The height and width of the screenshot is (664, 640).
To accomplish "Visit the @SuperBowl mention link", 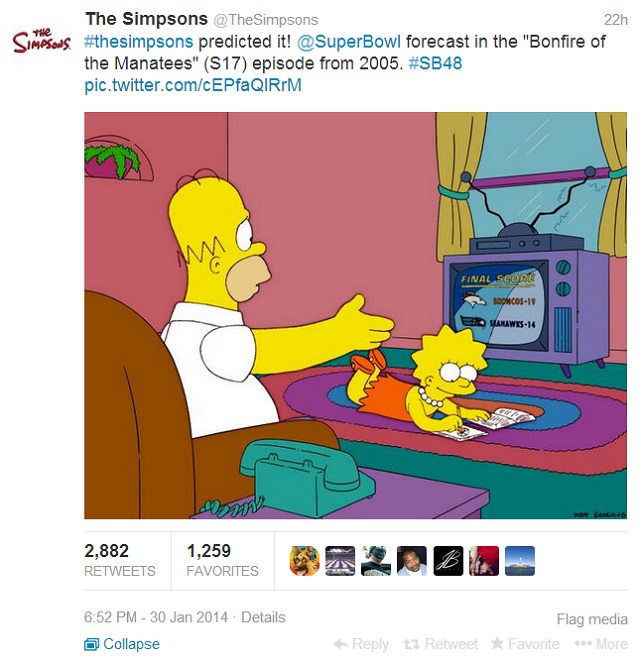I will tap(349, 42).
